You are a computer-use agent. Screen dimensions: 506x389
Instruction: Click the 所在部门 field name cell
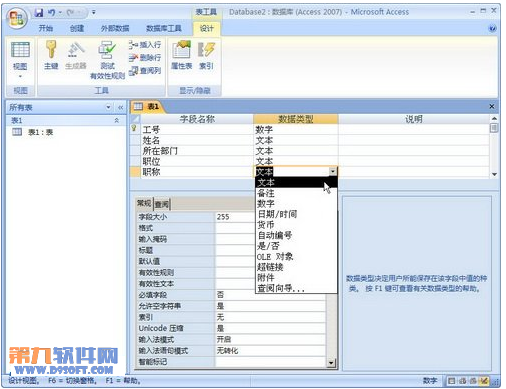197,151
